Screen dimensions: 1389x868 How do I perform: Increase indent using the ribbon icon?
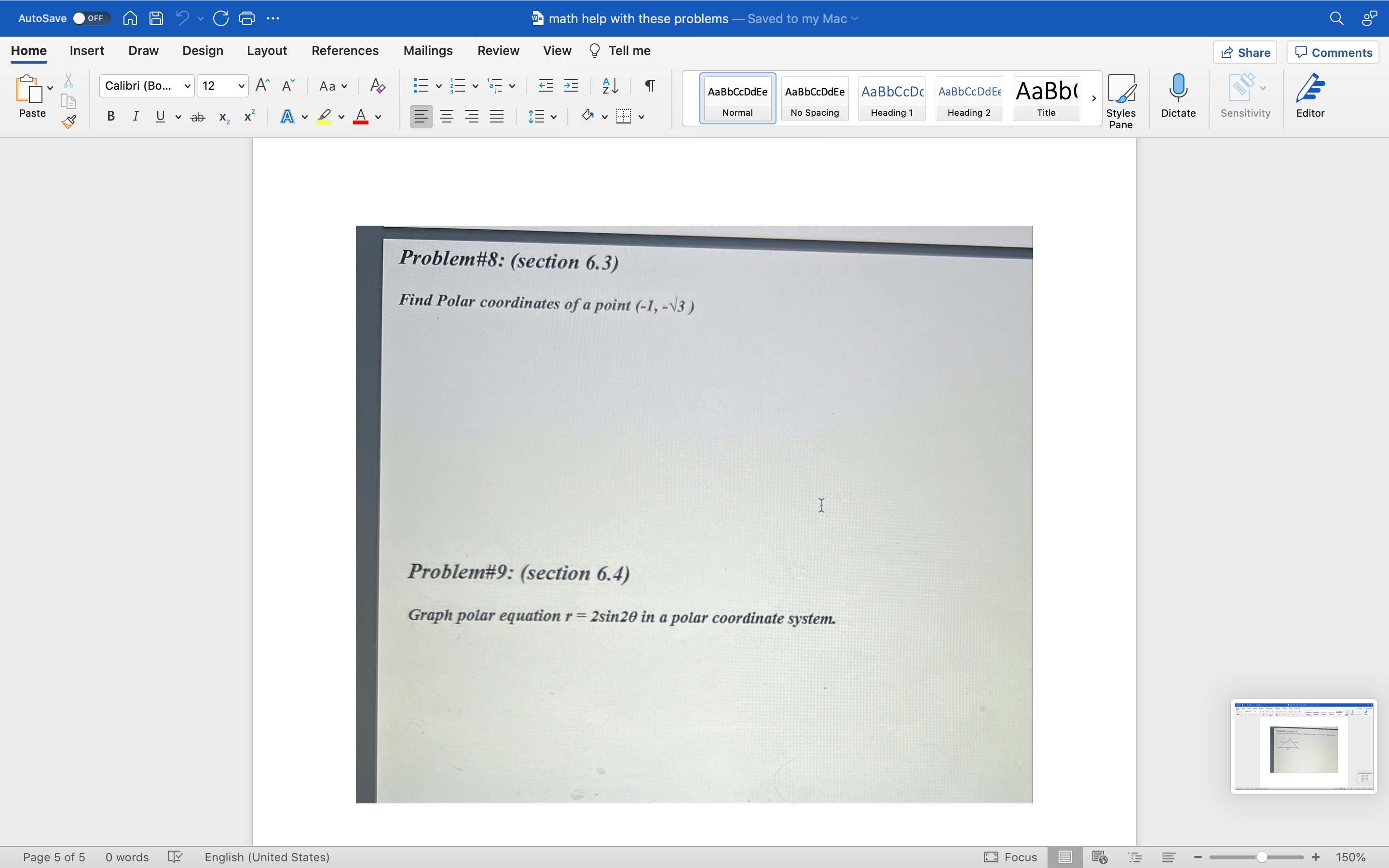pyautogui.click(x=571, y=86)
